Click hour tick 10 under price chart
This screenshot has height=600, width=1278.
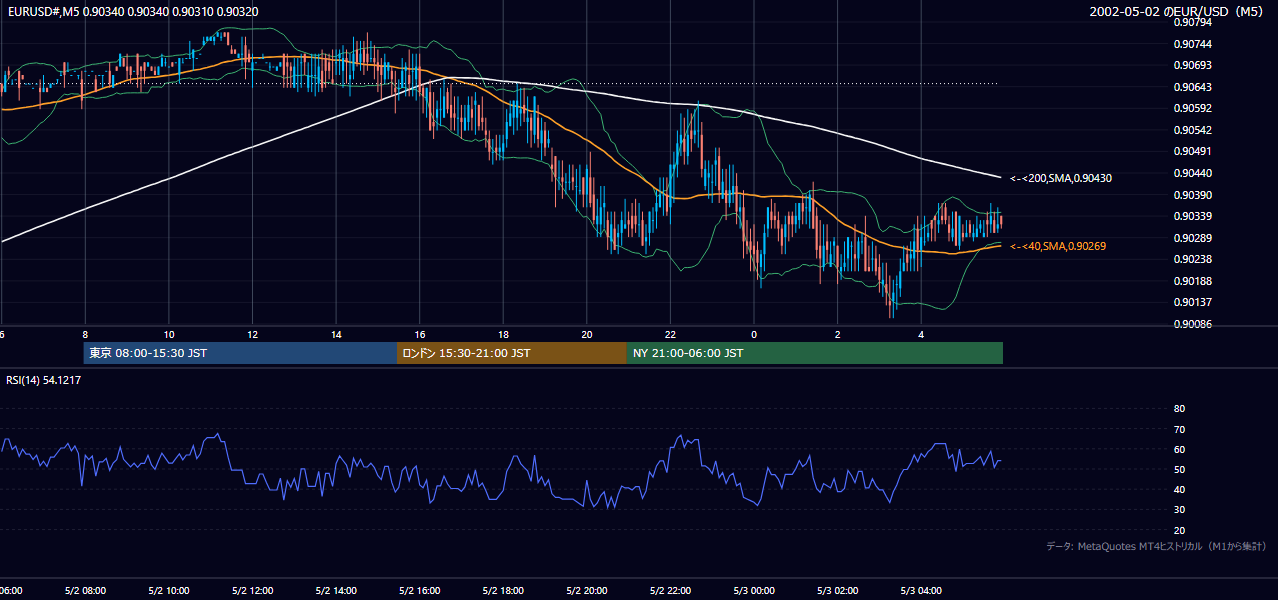(169, 335)
